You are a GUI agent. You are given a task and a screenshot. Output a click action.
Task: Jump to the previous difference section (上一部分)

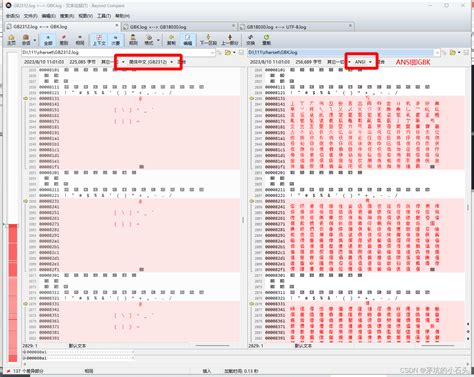pyautogui.click(x=230, y=40)
